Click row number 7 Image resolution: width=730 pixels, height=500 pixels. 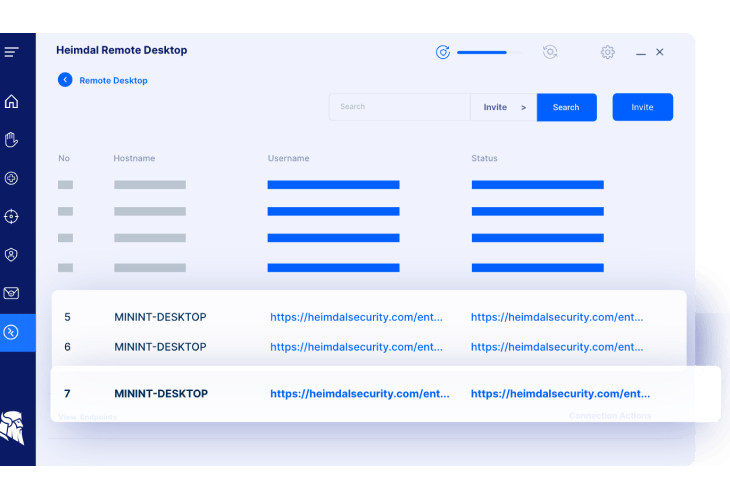click(68, 394)
